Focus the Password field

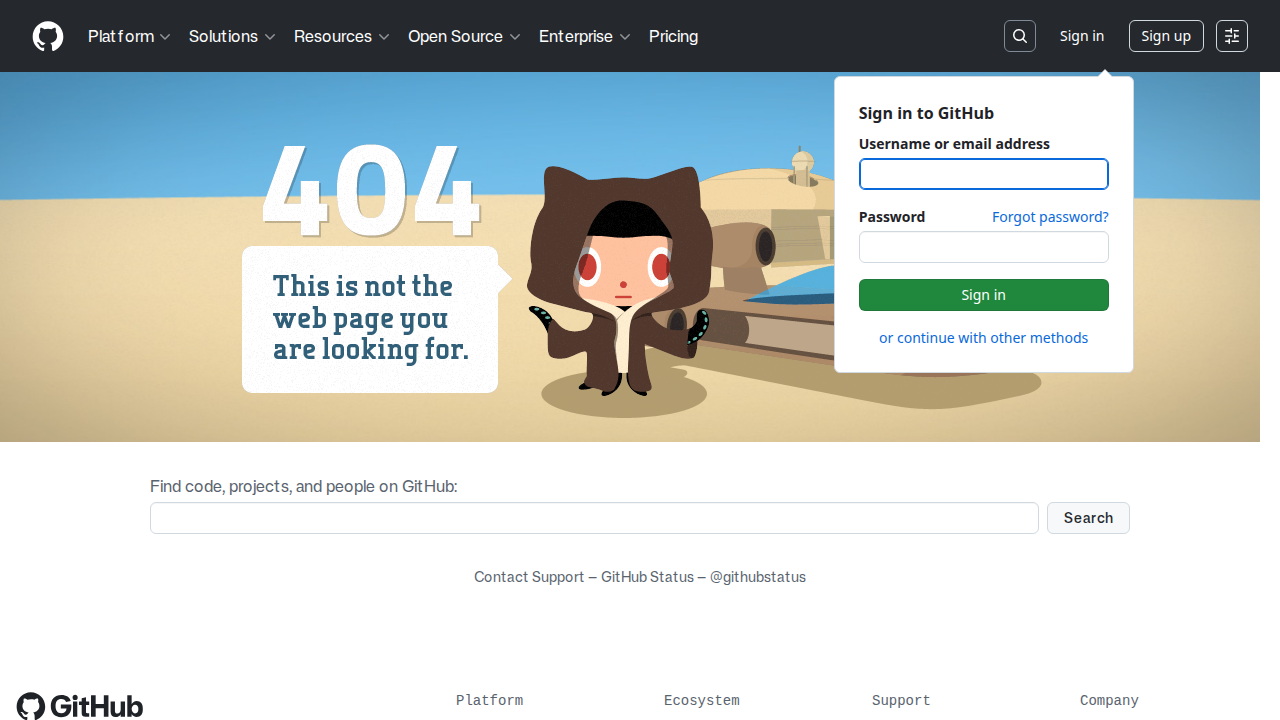point(984,247)
